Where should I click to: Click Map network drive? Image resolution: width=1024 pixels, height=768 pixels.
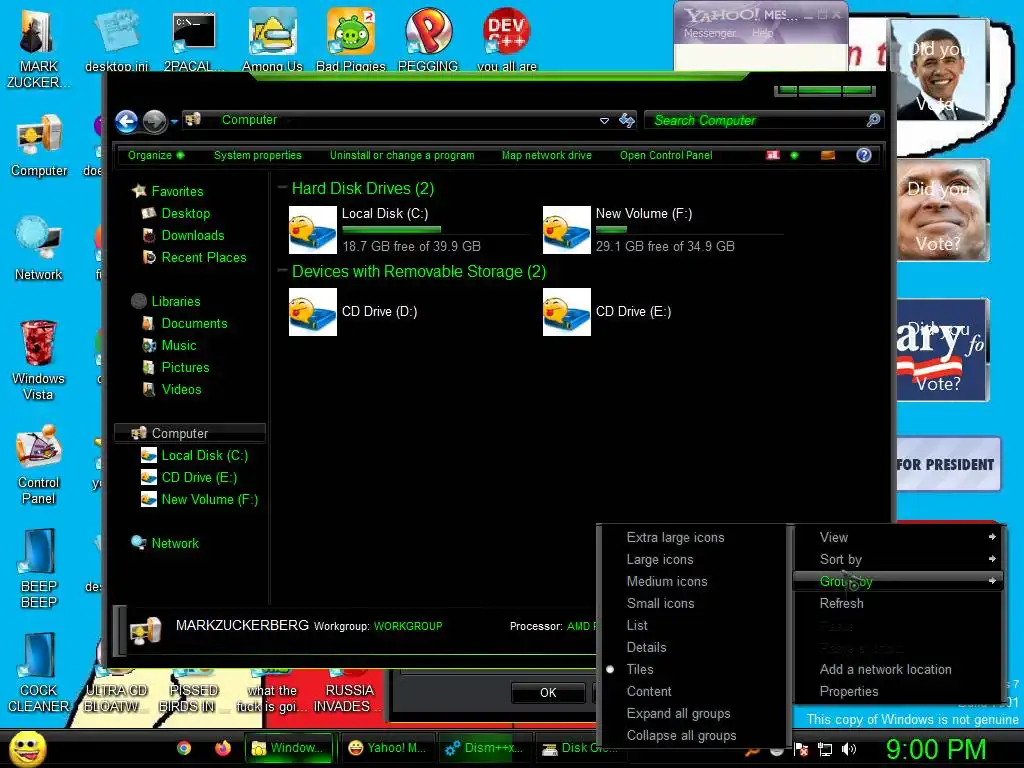click(547, 155)
